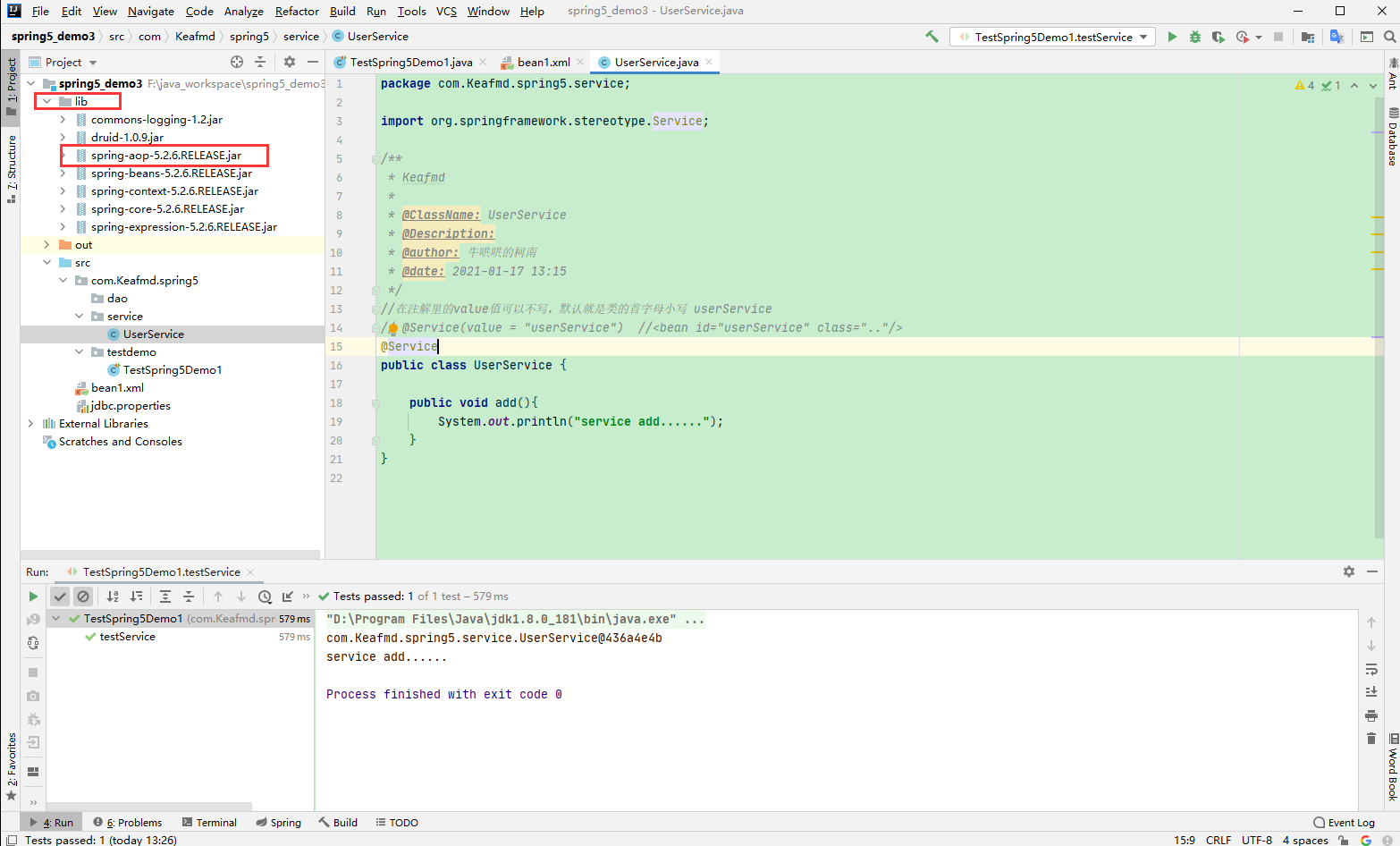Viewport: 1400px width, 846px height.
Task: Open the TODO tool window
Action: (x=397, y=823)
